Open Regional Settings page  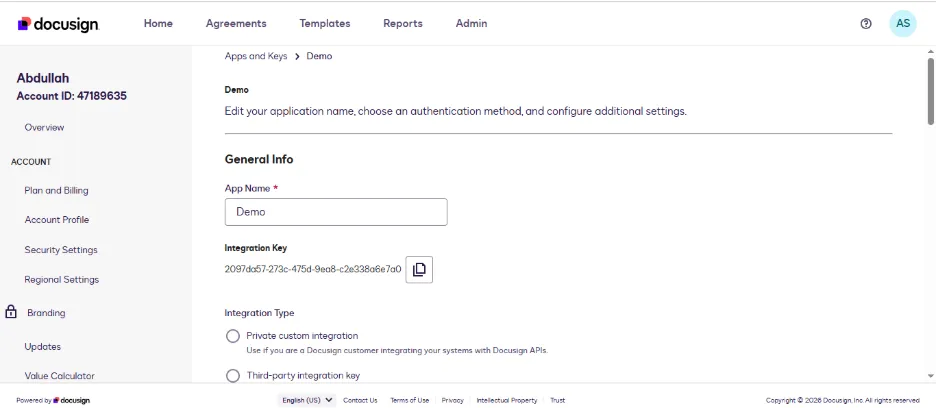pyautogui.click(x=61, y=280)
